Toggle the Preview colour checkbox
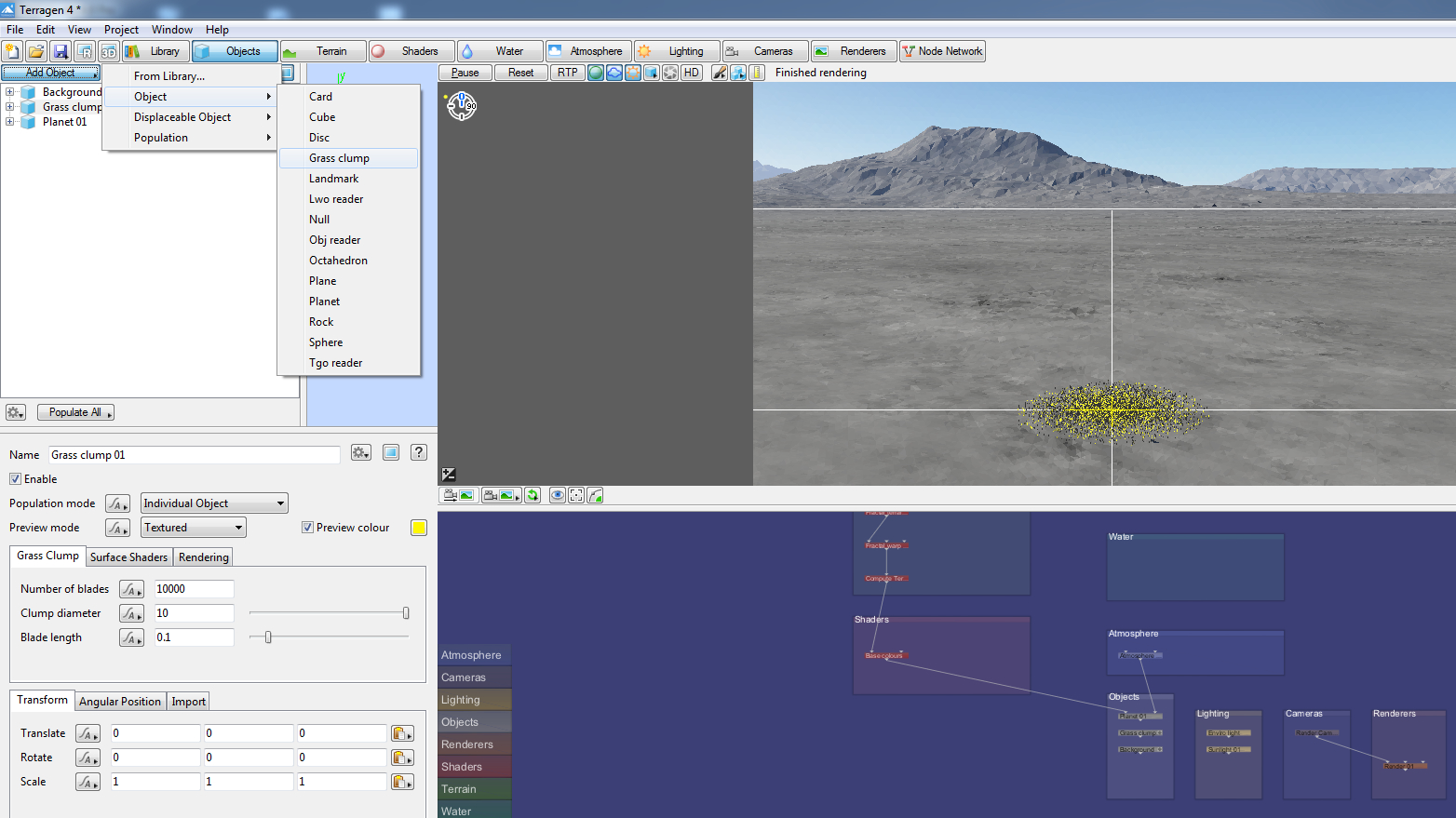The image size is (1456, 818). 307,528
